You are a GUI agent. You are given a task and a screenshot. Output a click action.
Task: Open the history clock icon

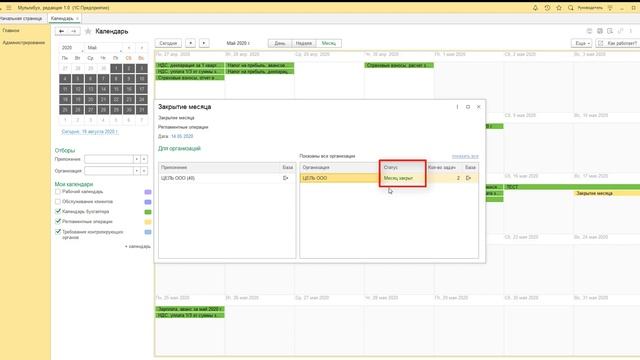547,8
